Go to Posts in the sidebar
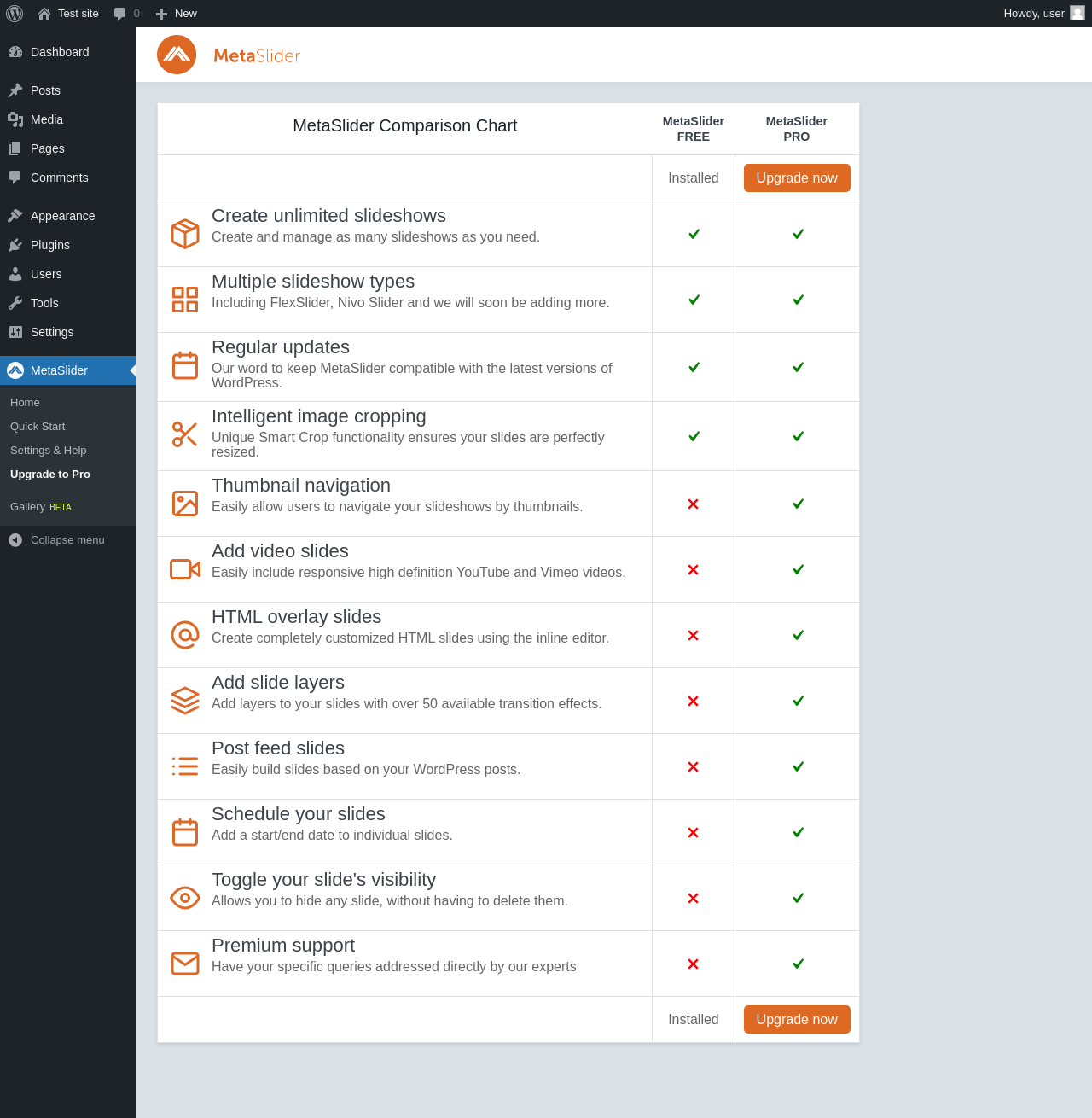The height and width of the screenshot is (1118, 1092). pyautogui.click(x=68, y=90)
